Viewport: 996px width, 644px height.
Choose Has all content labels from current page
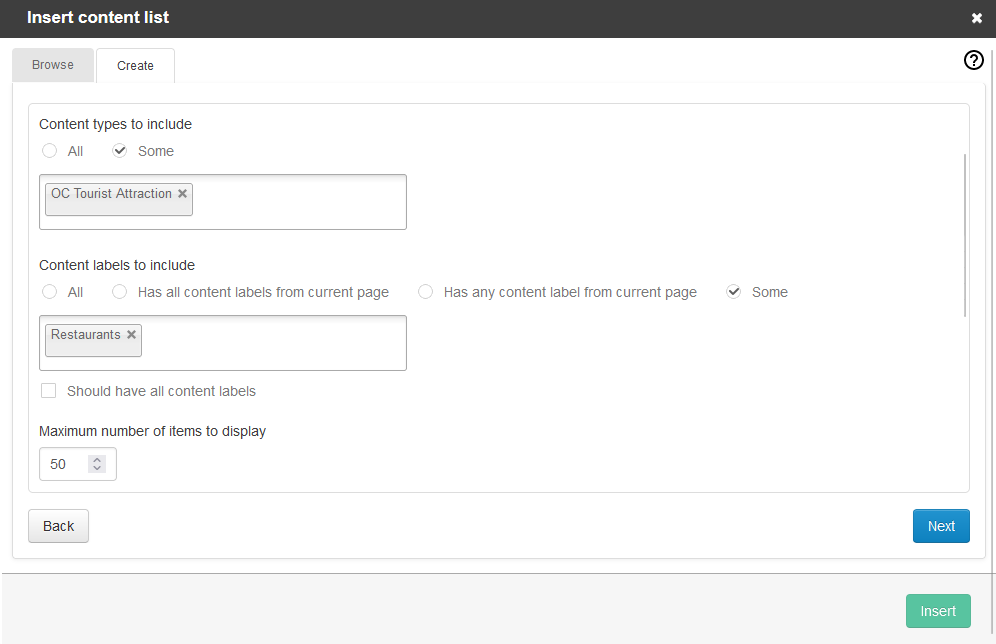pyautogui.click(x=119, y=291)
